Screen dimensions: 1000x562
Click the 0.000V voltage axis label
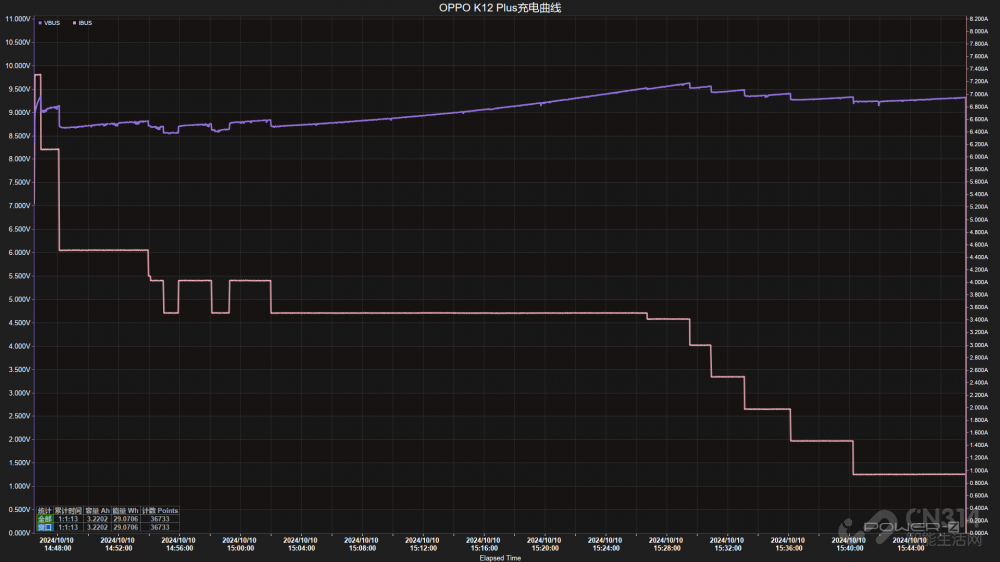[19, 533]
